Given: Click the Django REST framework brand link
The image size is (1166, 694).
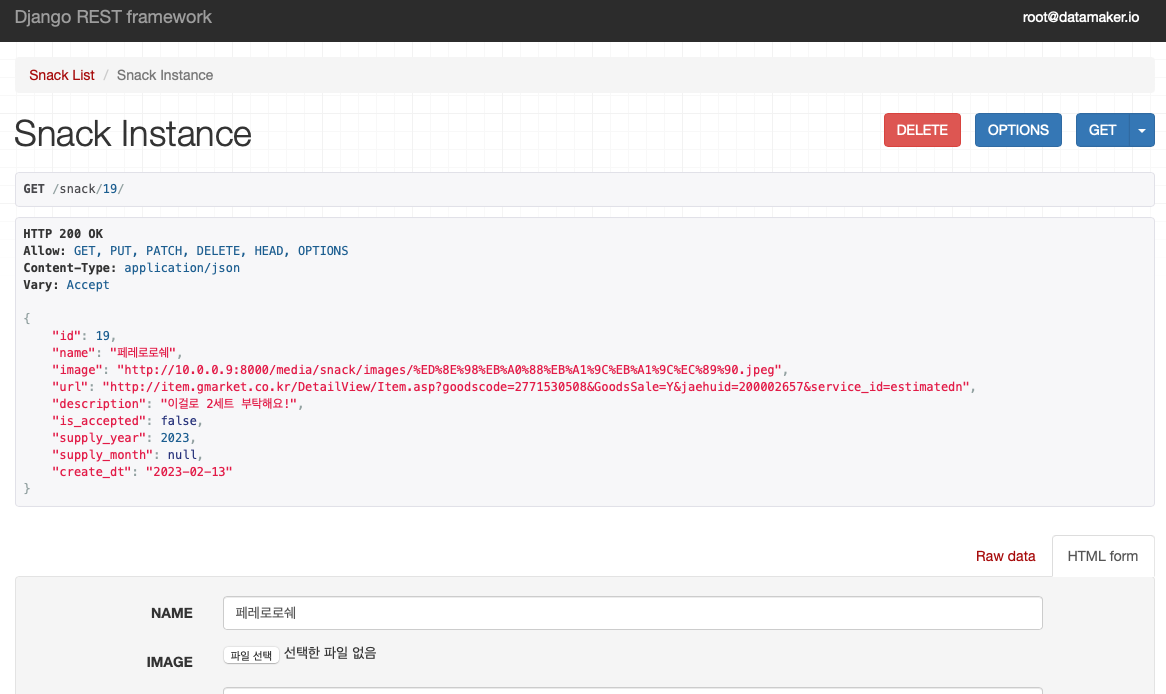Looking at the screenshot, I should tap(113, 17).
